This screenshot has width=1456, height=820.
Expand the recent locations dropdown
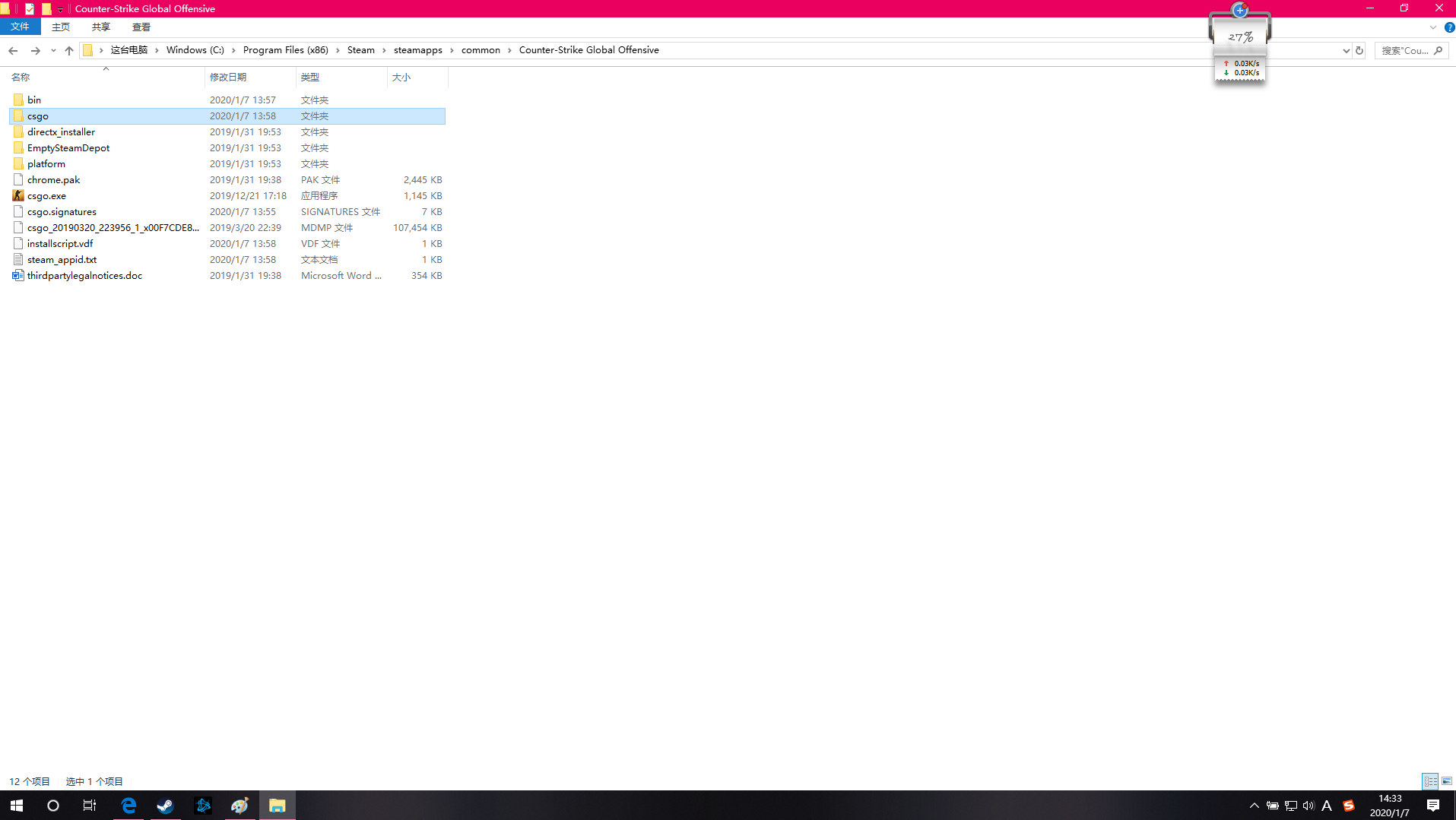(x=53, y=51)
